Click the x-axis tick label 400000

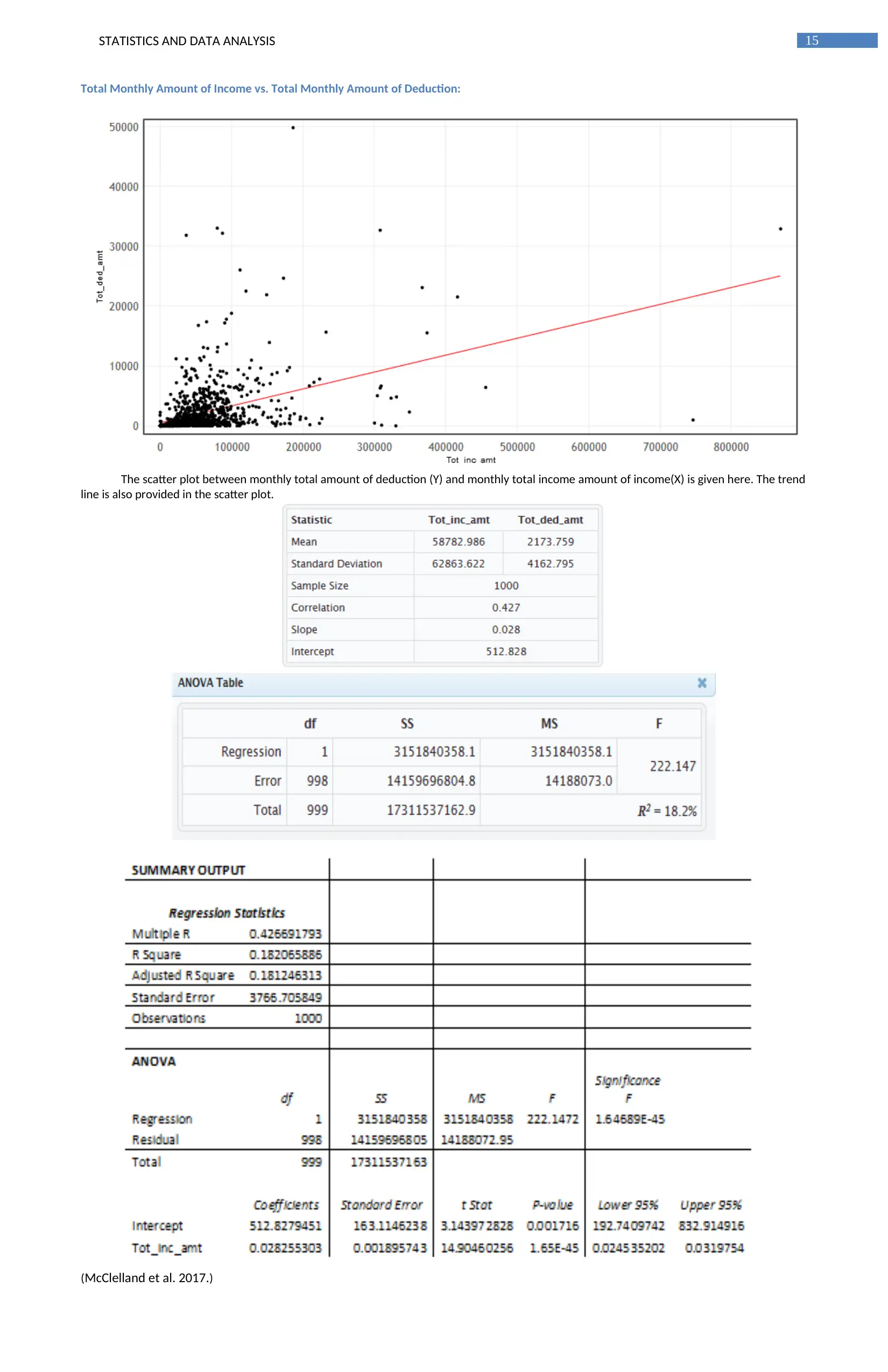coord(445,447)
